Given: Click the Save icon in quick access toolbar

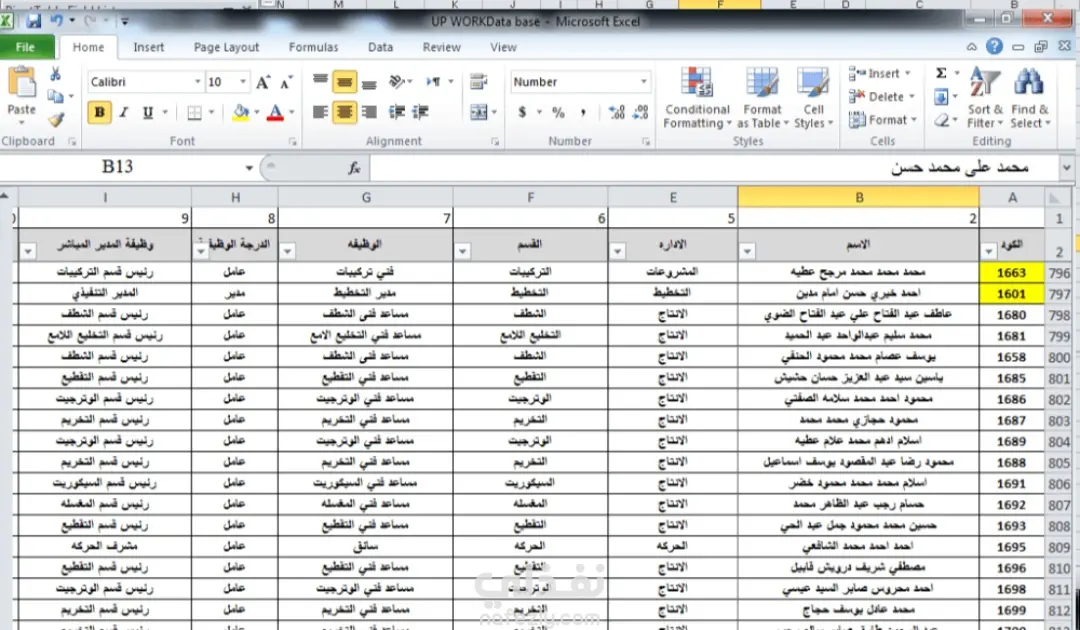Looking at the screenshot, I should tap(33, 21).
